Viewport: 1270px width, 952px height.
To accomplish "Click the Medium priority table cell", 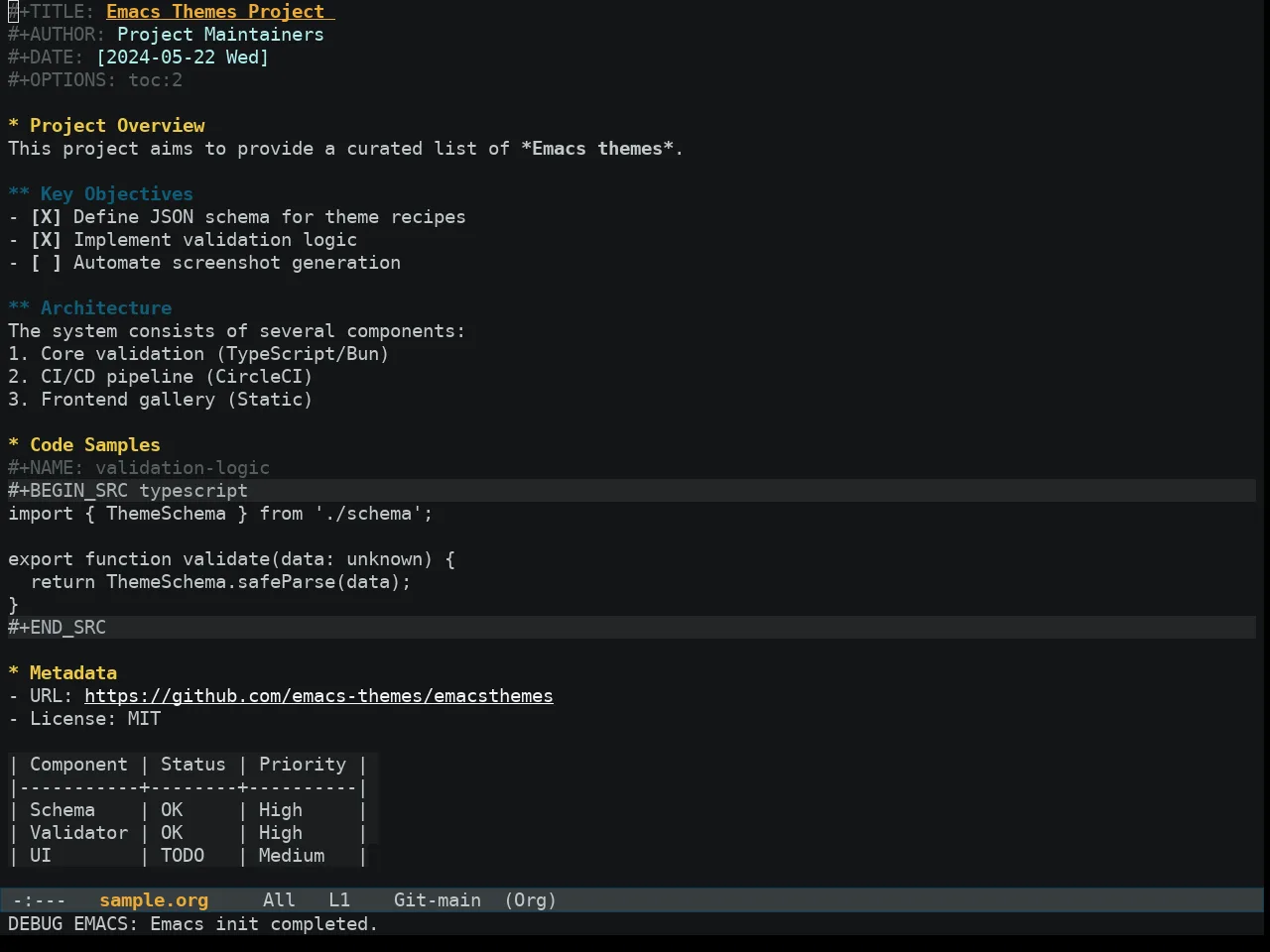I will tap(292, 856).
